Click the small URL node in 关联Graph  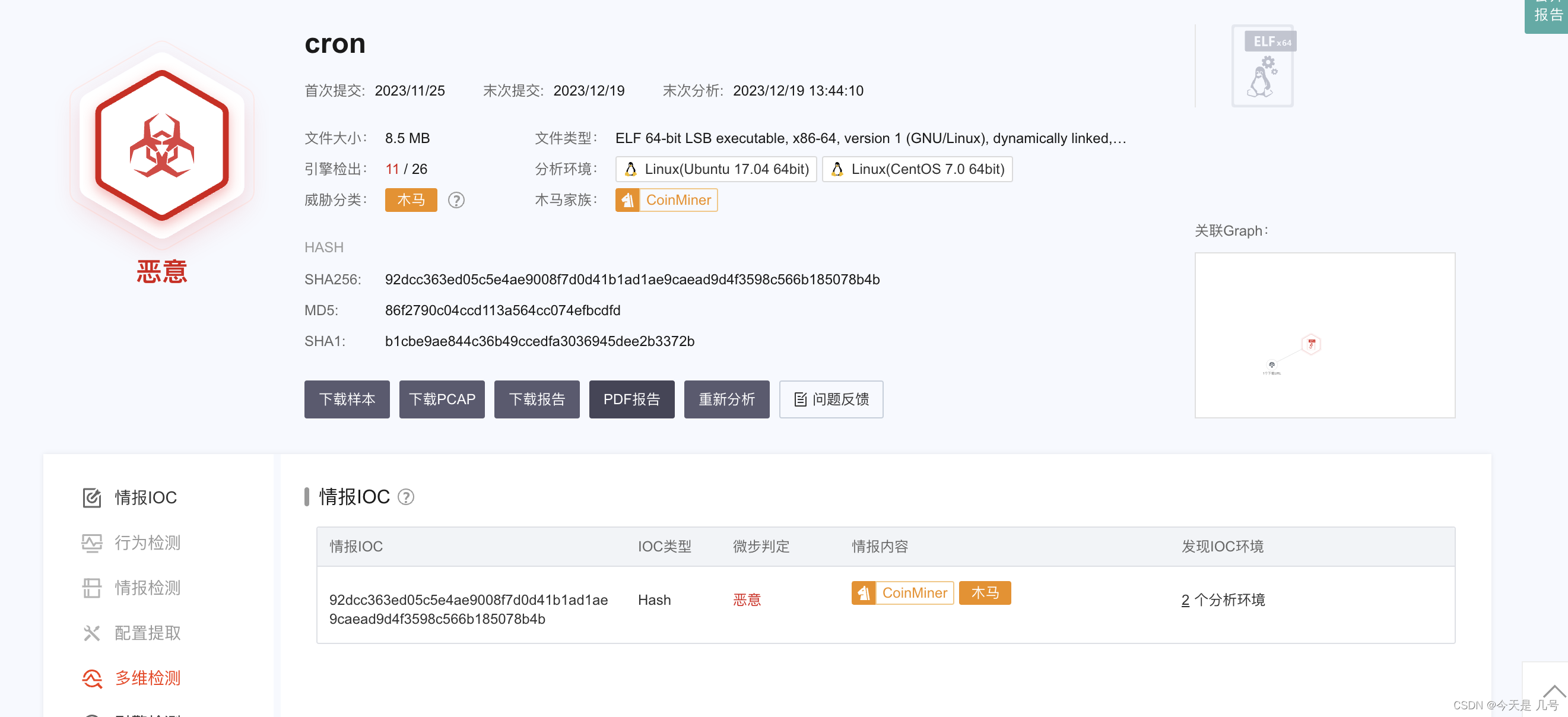(x=1272, y=366)
